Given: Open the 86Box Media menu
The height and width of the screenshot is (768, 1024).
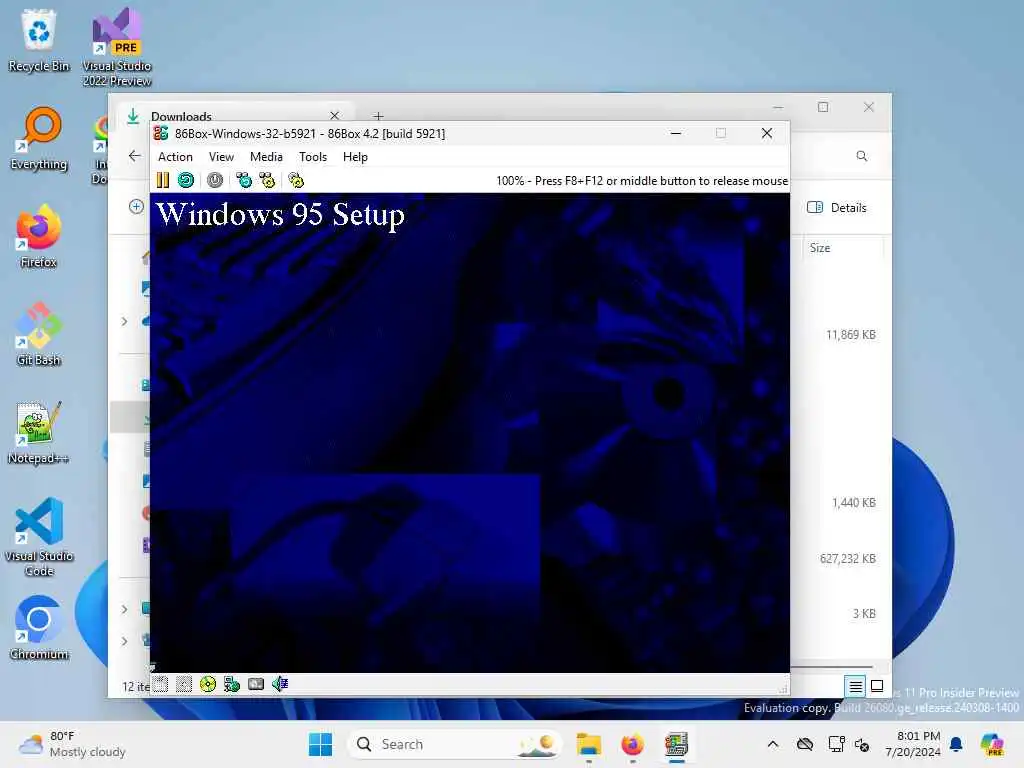Looking at the screenshot, I should [x=266, y=157].
